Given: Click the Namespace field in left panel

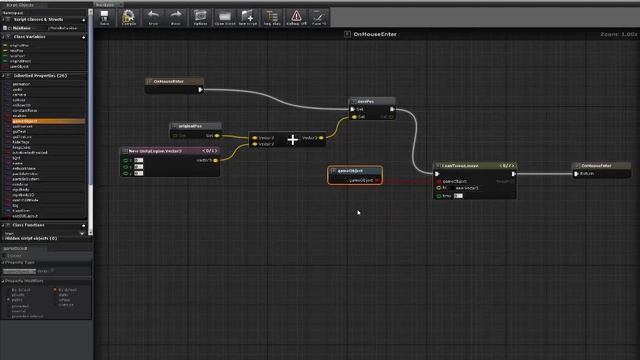Looking at the screenshot, I should [x=45, y=13].
